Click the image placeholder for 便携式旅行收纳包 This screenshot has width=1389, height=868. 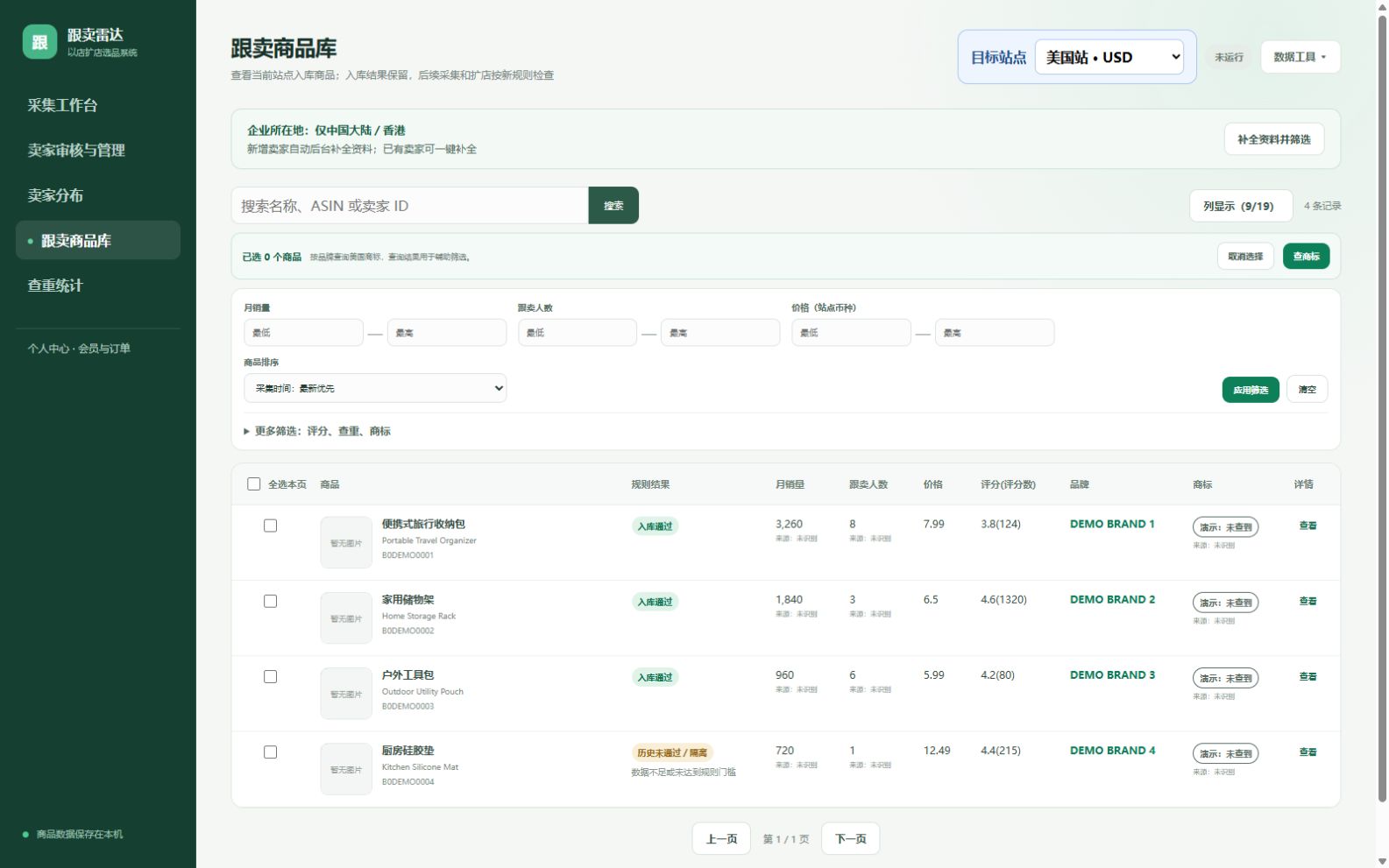346,542
